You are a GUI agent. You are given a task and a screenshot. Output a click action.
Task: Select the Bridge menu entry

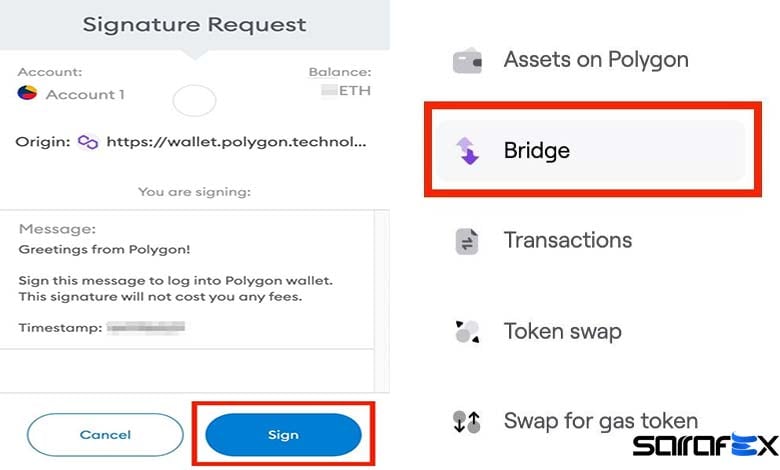click(591, 151)
